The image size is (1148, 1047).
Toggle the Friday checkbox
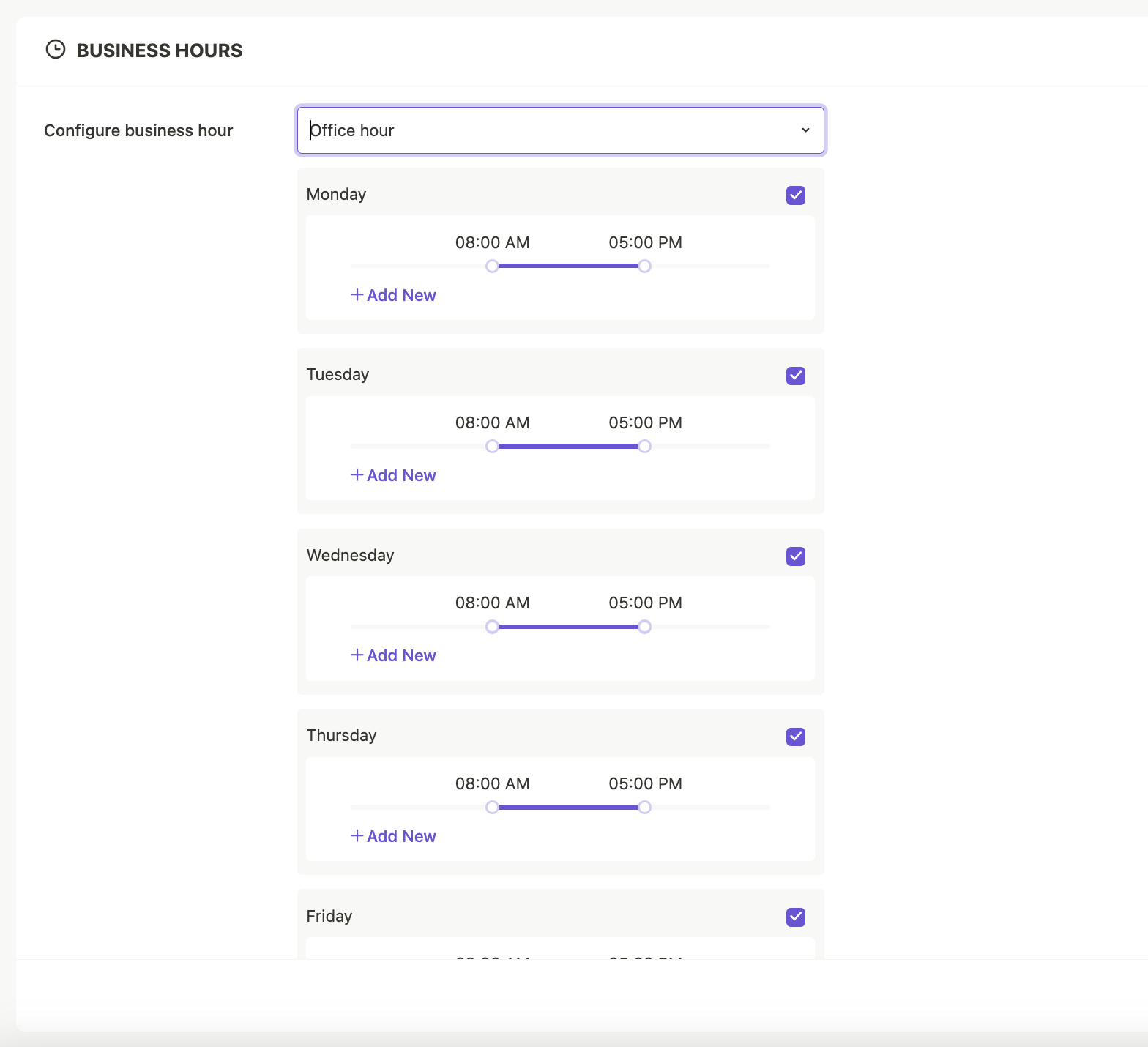tap(796, 917)
